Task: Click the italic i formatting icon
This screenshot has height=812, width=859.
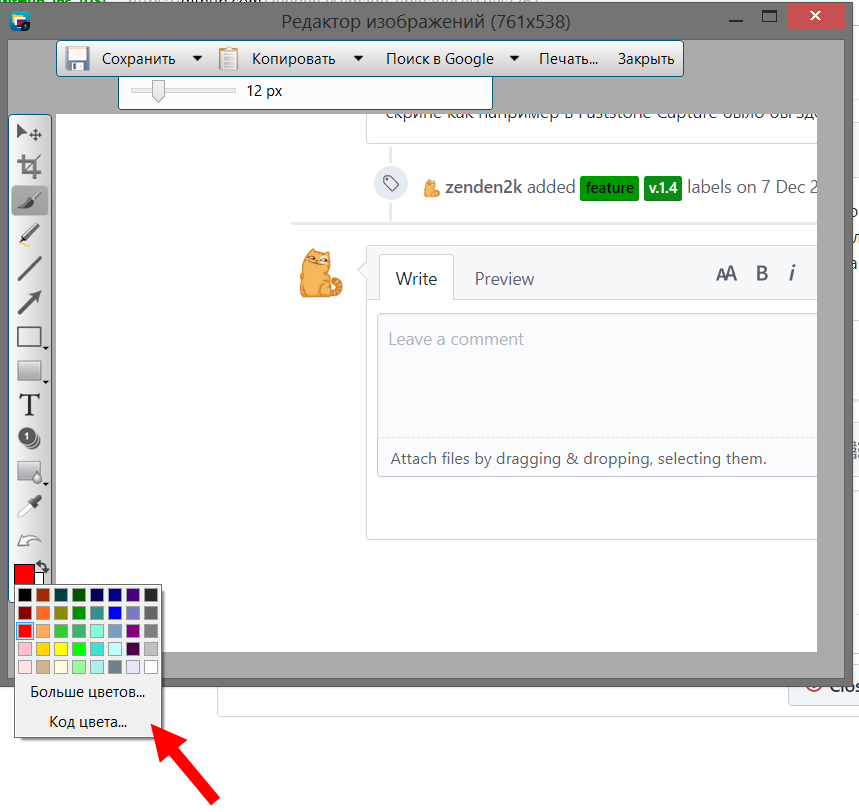Action: point(792,273)
